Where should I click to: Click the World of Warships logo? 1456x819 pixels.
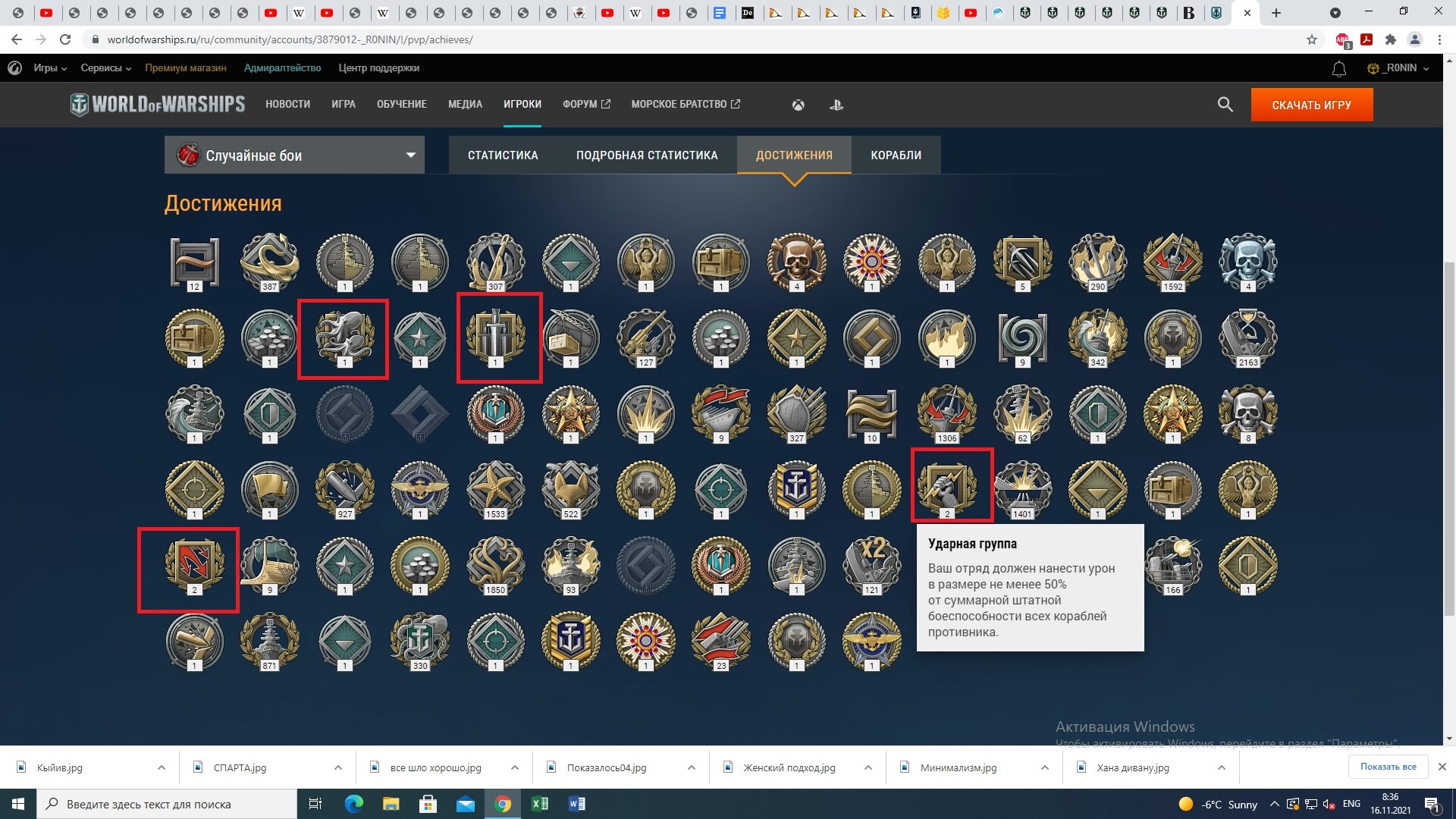pos(158,104)
